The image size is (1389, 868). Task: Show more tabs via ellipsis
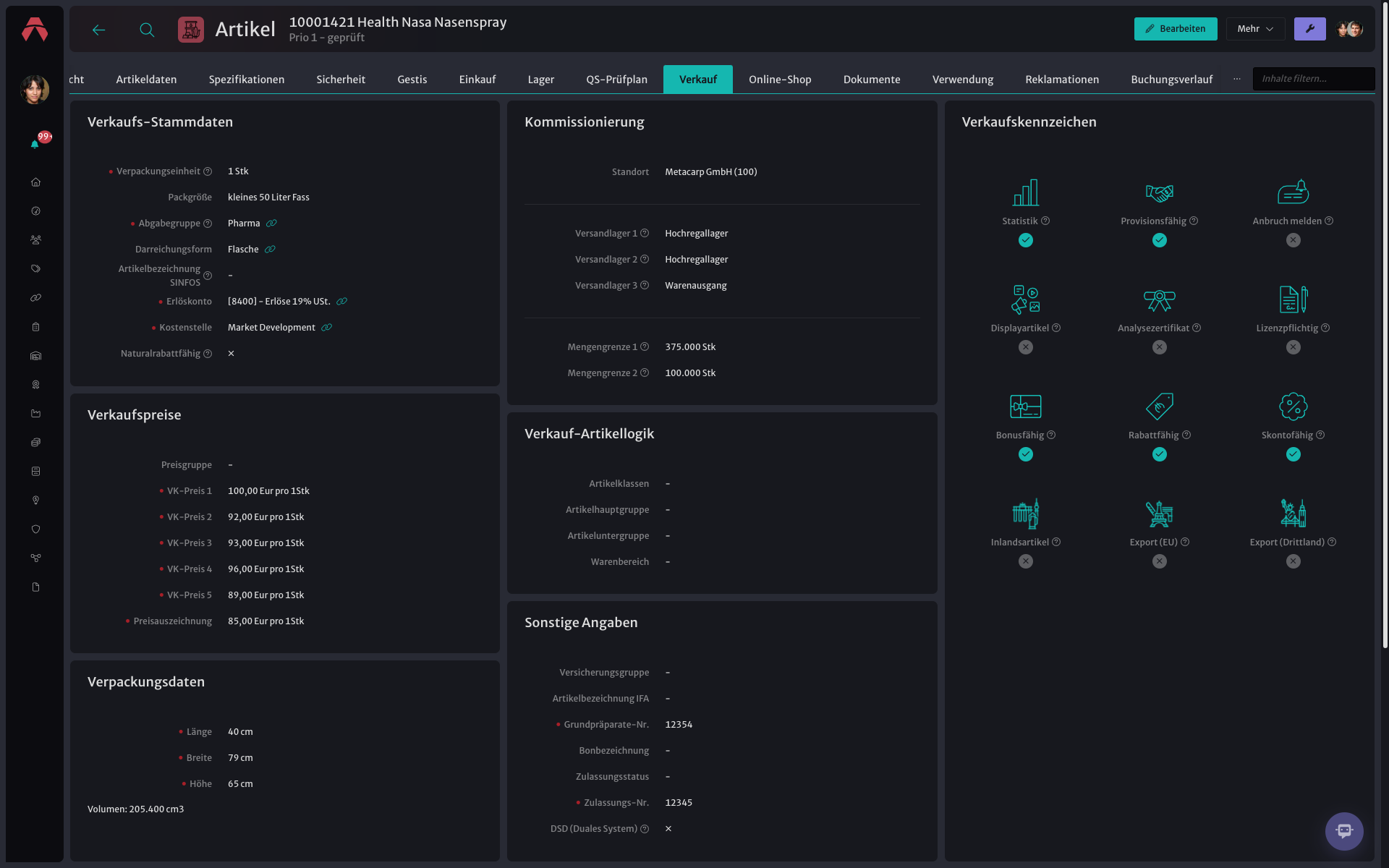click(1236, 79)
